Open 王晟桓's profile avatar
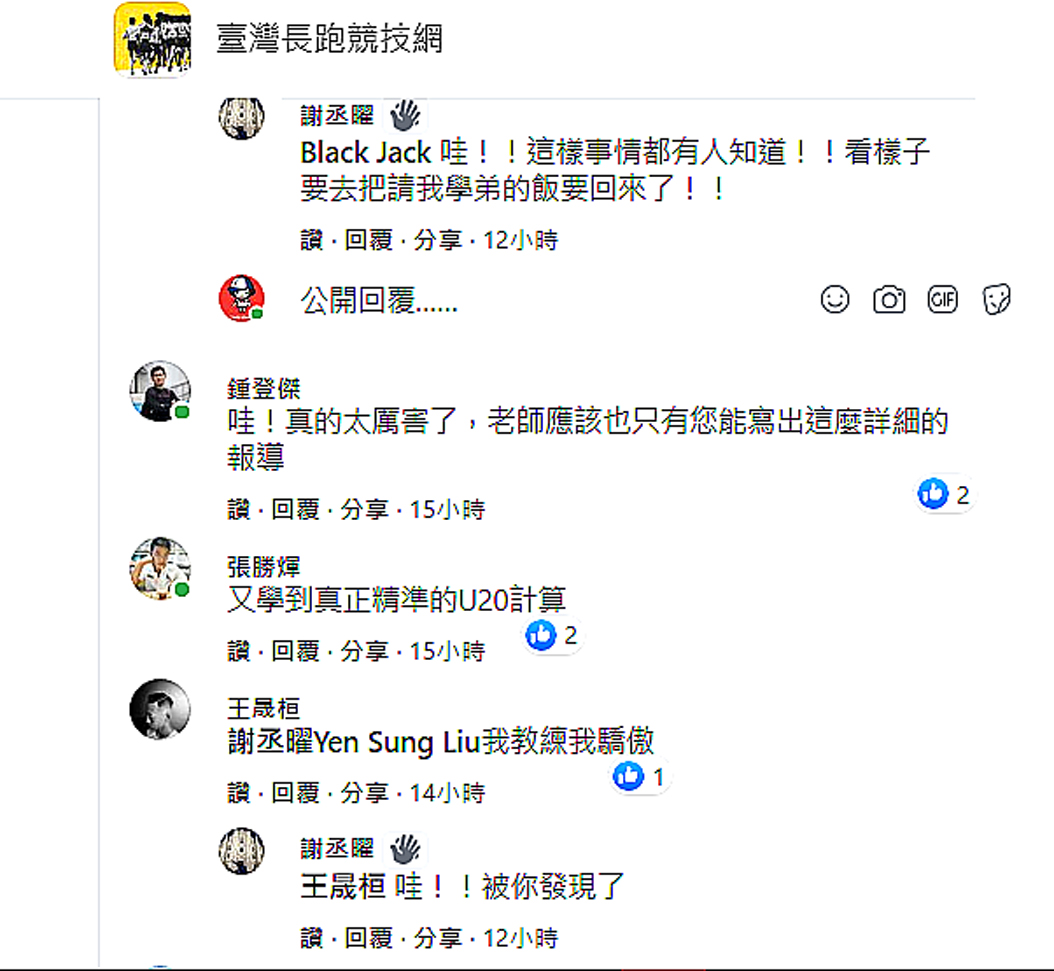Image resolution: width=1054 pixels, height=971 pixels. tap(160, 710)
